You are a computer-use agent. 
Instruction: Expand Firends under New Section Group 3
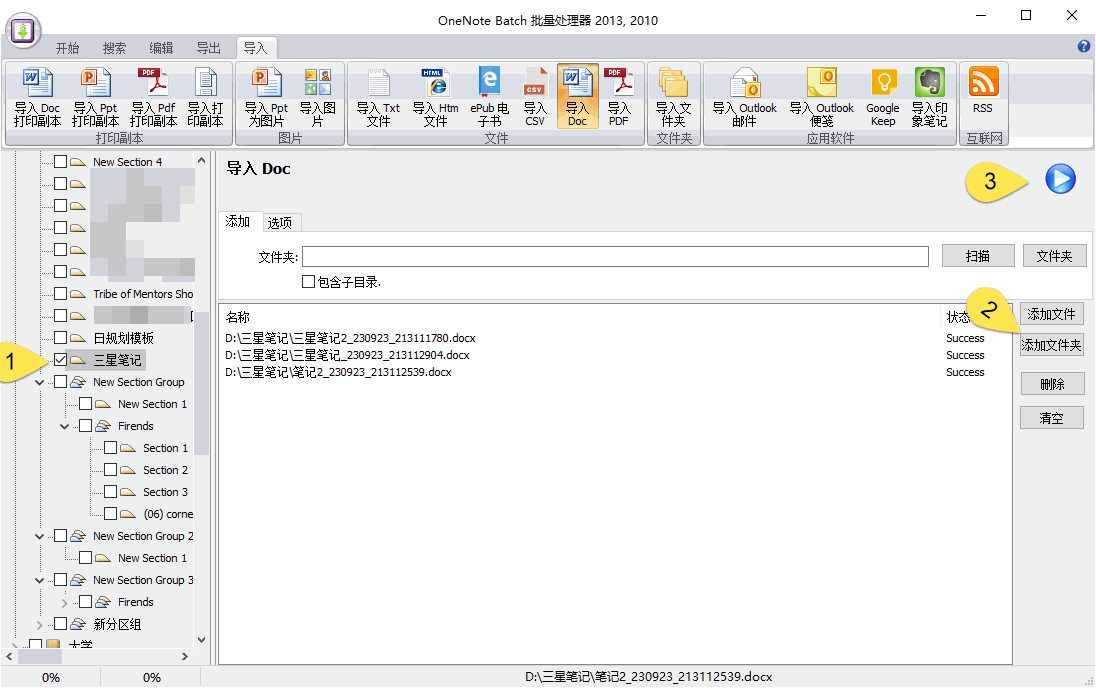pos(65,603)
